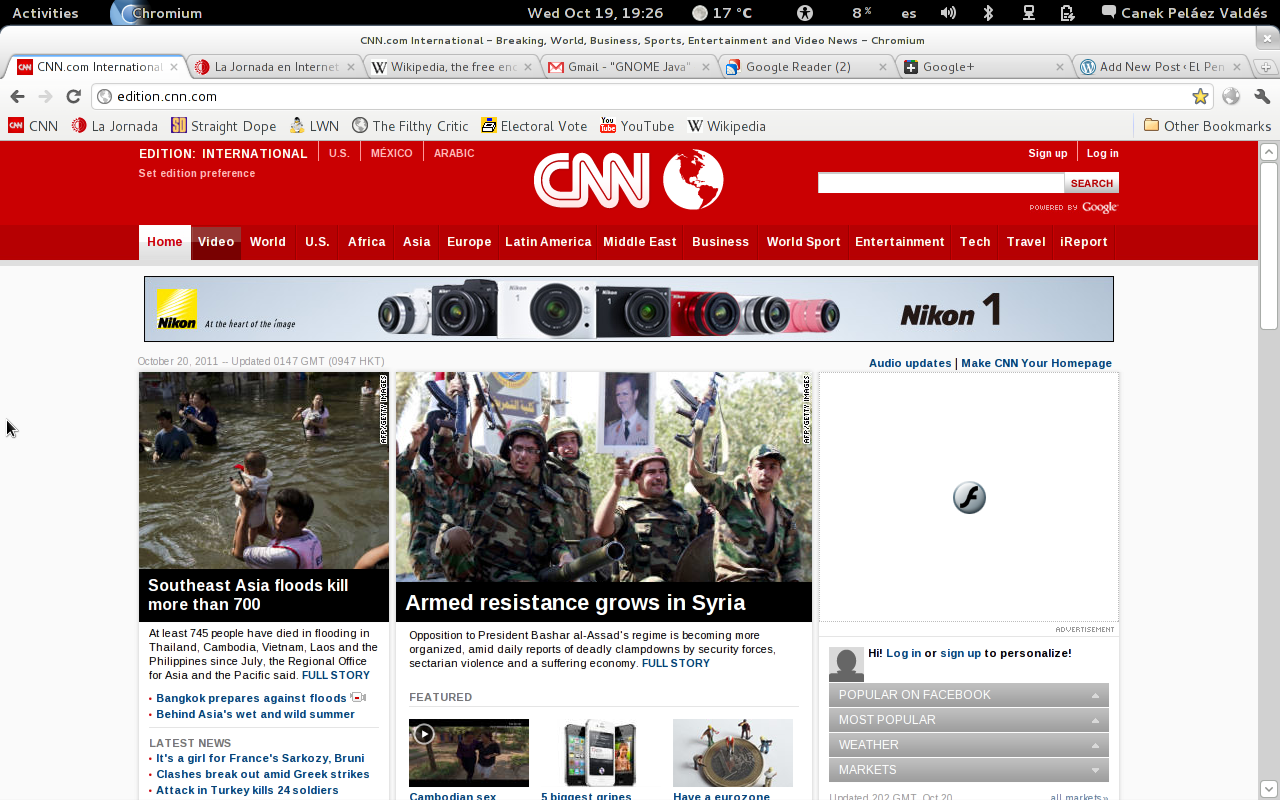Switch to the Add New Post tab
Image resolution: width=1280 pixels, height=800 pixels.
(x=1162, y=67)
